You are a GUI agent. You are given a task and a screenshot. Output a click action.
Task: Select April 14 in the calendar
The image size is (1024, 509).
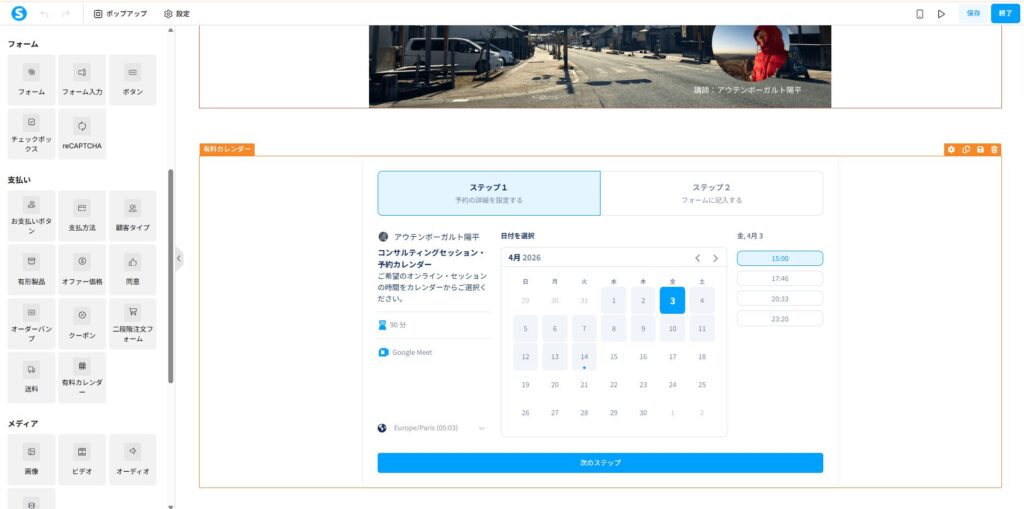[584, 357]
